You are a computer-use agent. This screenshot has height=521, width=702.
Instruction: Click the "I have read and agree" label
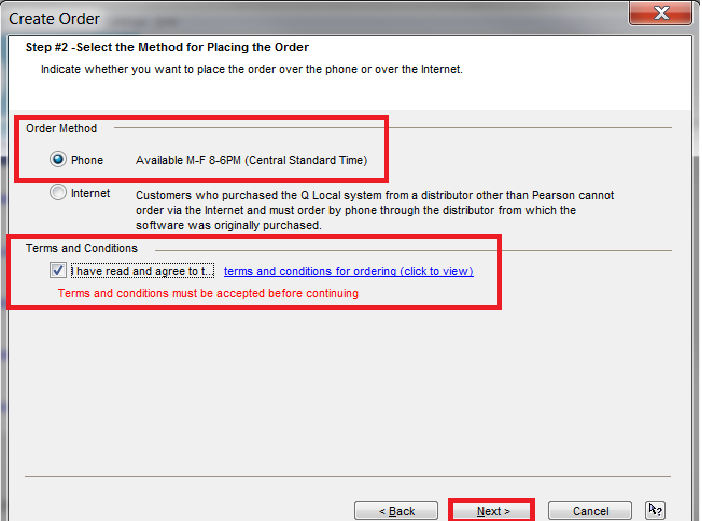(141, 271)
